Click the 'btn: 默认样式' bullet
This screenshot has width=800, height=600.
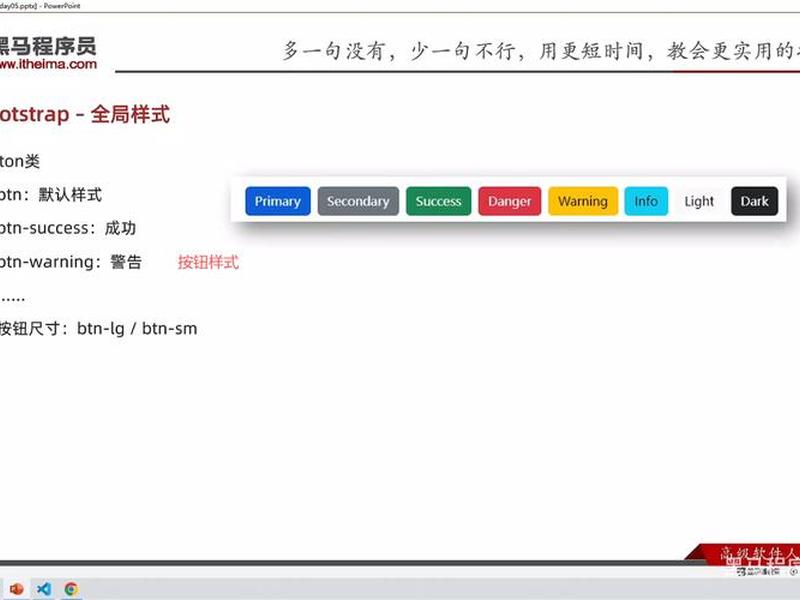tap(51, 194)
